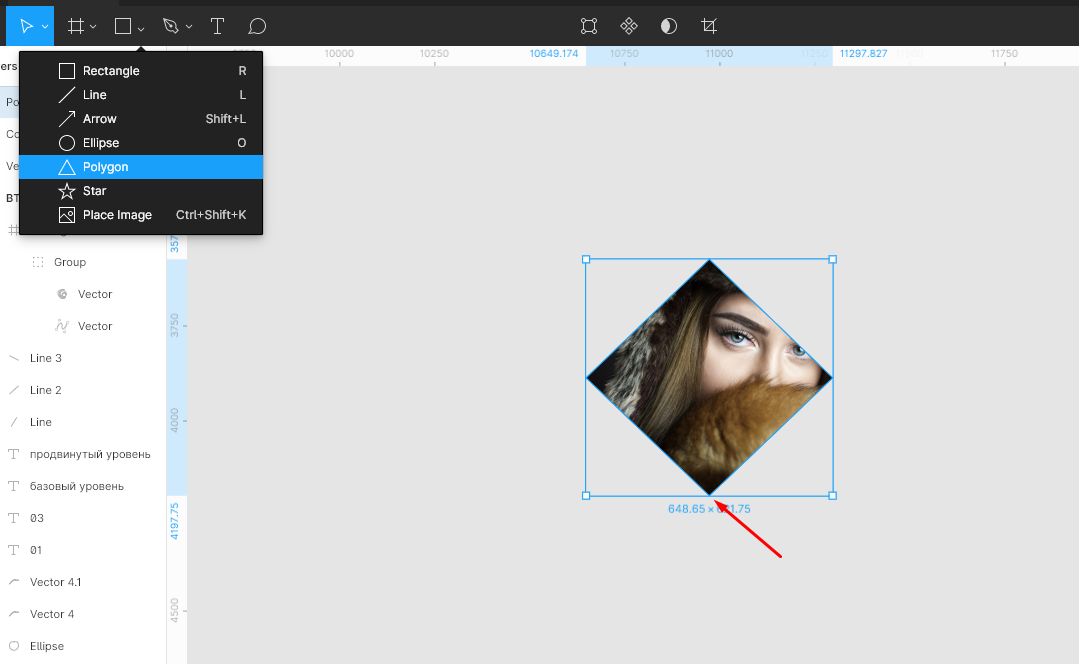Choose Star from the shape menu
This screenshot has height=664, width=1079.
point(94,191)
